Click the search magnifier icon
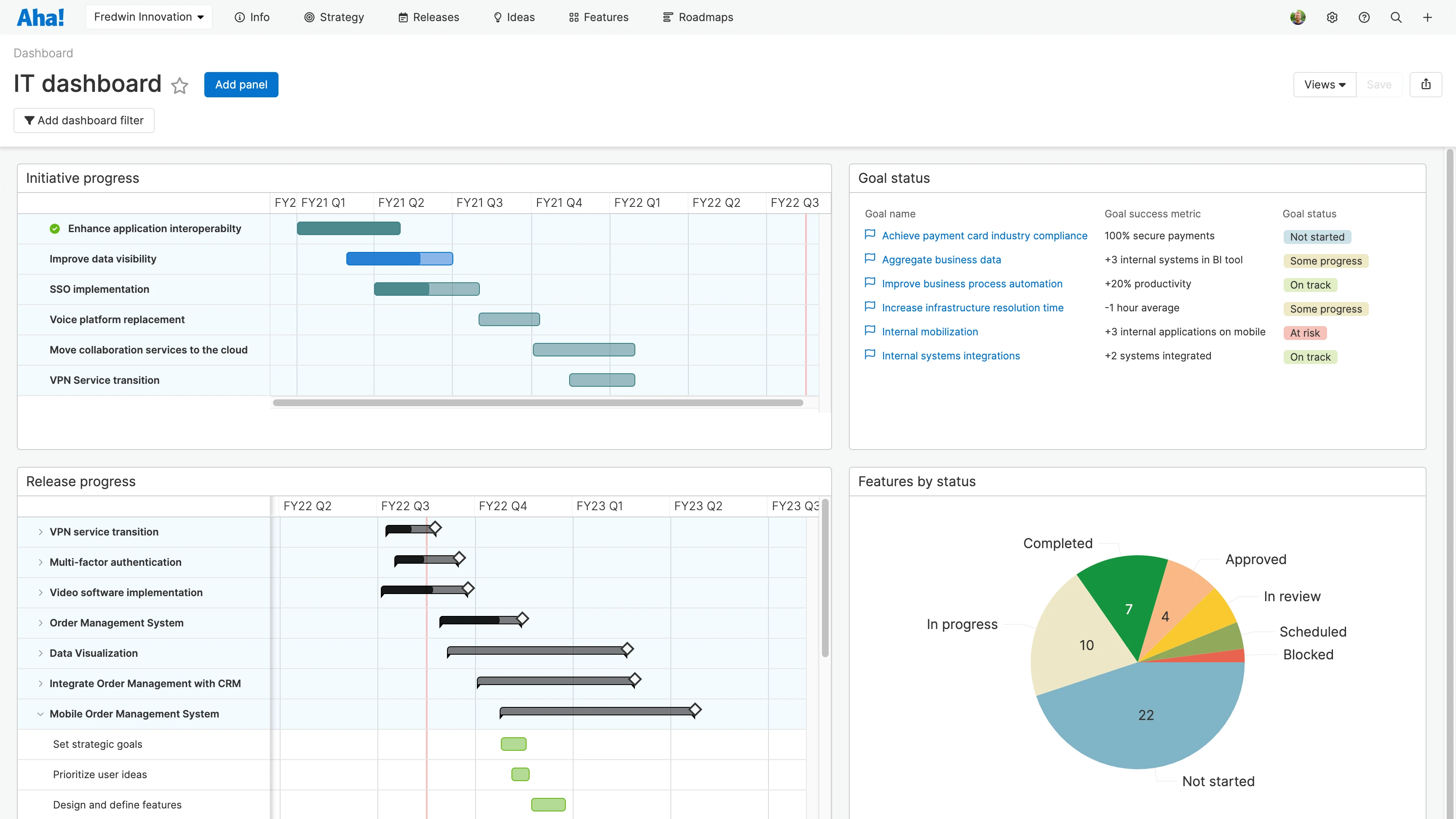This screenshot has height=819, width=1456. pyautogui.click(x=1395, y=17)
